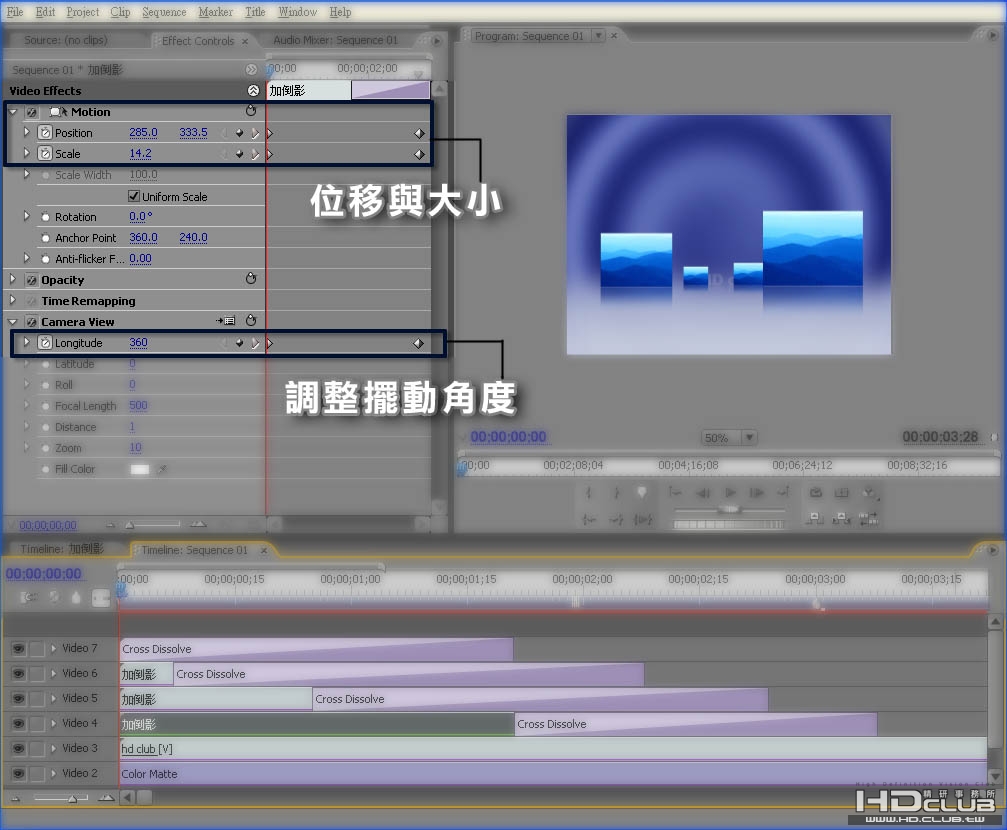1007x830 pixels.
Task: Expand the Opacity effect properties
Action: (x=12, y=279)
